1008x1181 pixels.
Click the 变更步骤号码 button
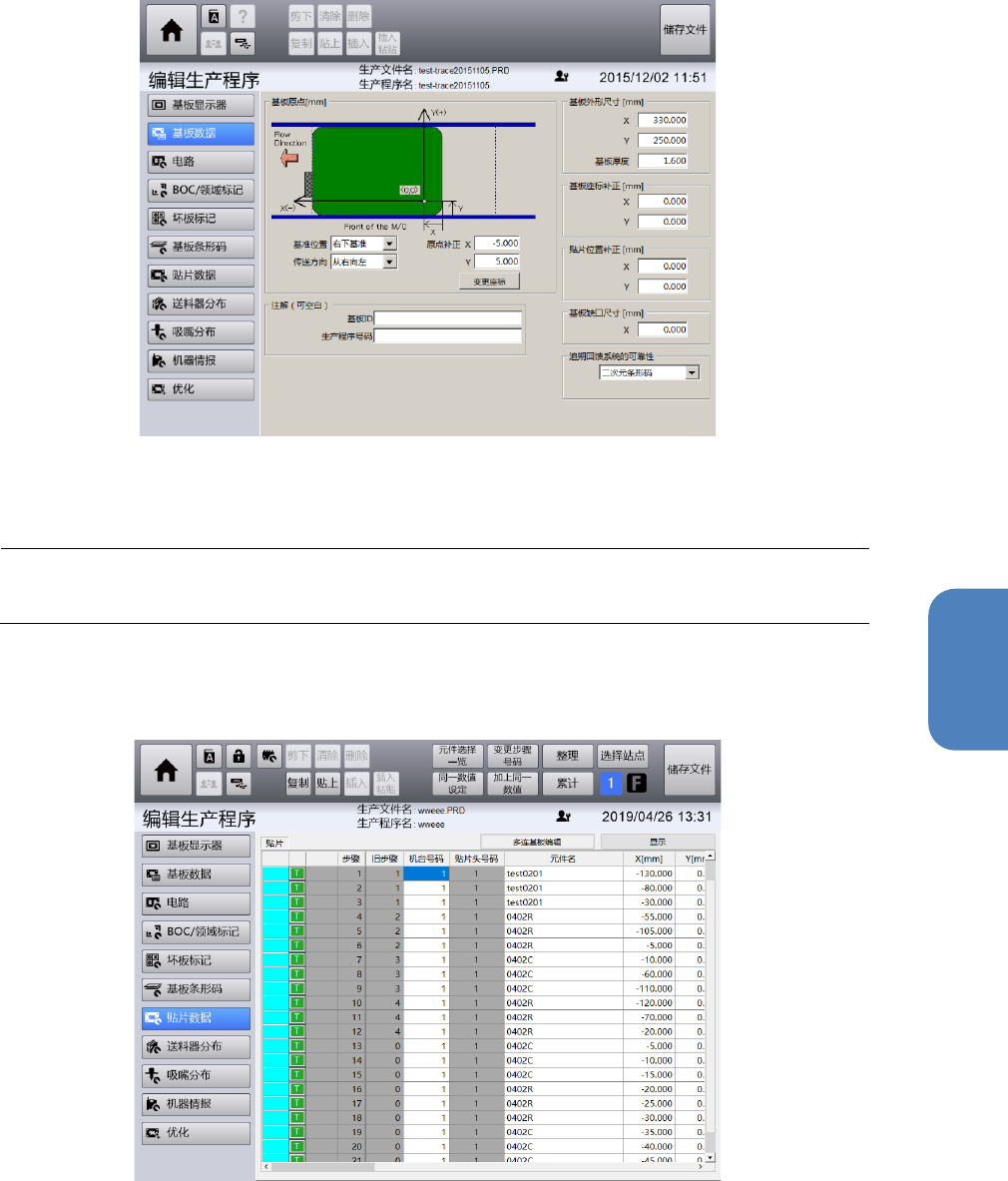click(x=513, y=756)
